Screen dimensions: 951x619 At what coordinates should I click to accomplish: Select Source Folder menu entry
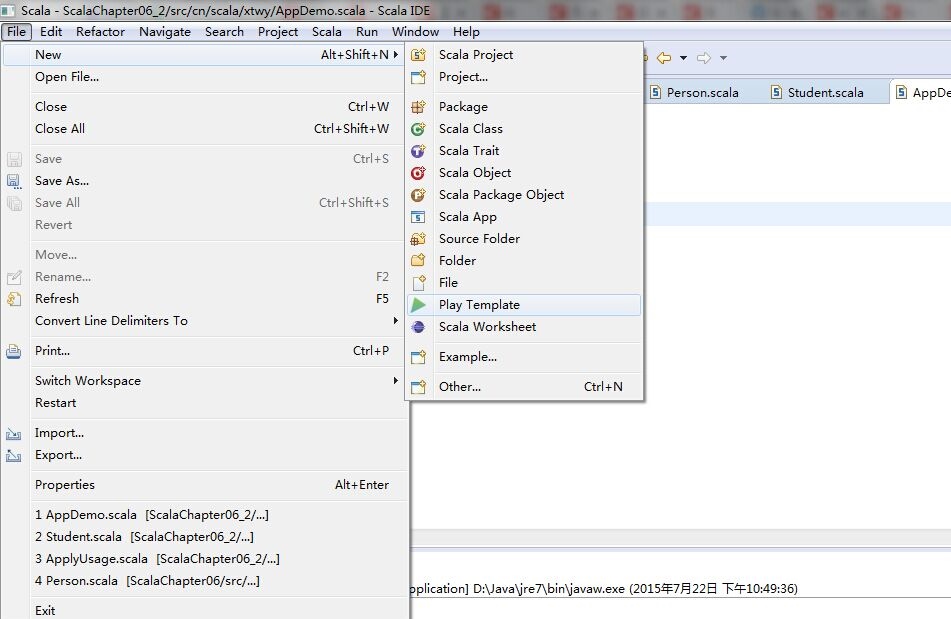524,239
